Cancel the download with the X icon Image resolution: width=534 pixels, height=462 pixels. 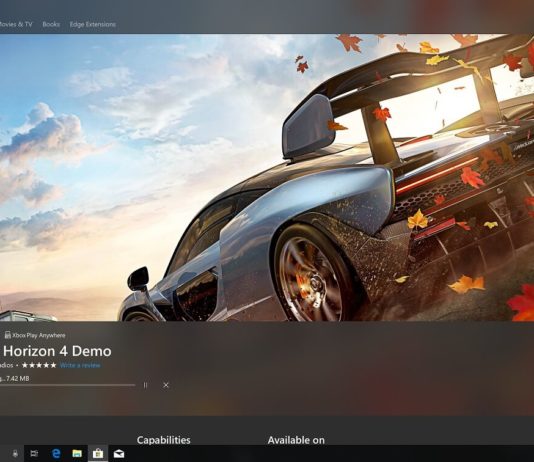pos(166,385)
